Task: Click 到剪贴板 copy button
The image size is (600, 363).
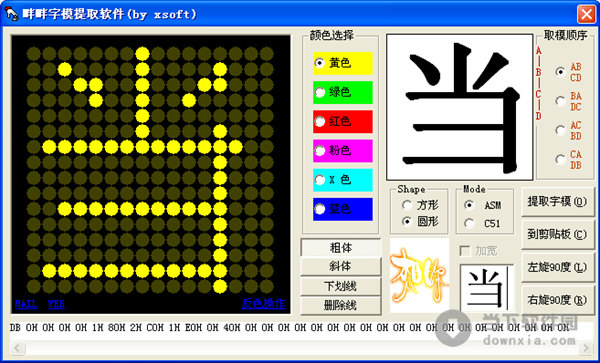Action: click(558, 234)
